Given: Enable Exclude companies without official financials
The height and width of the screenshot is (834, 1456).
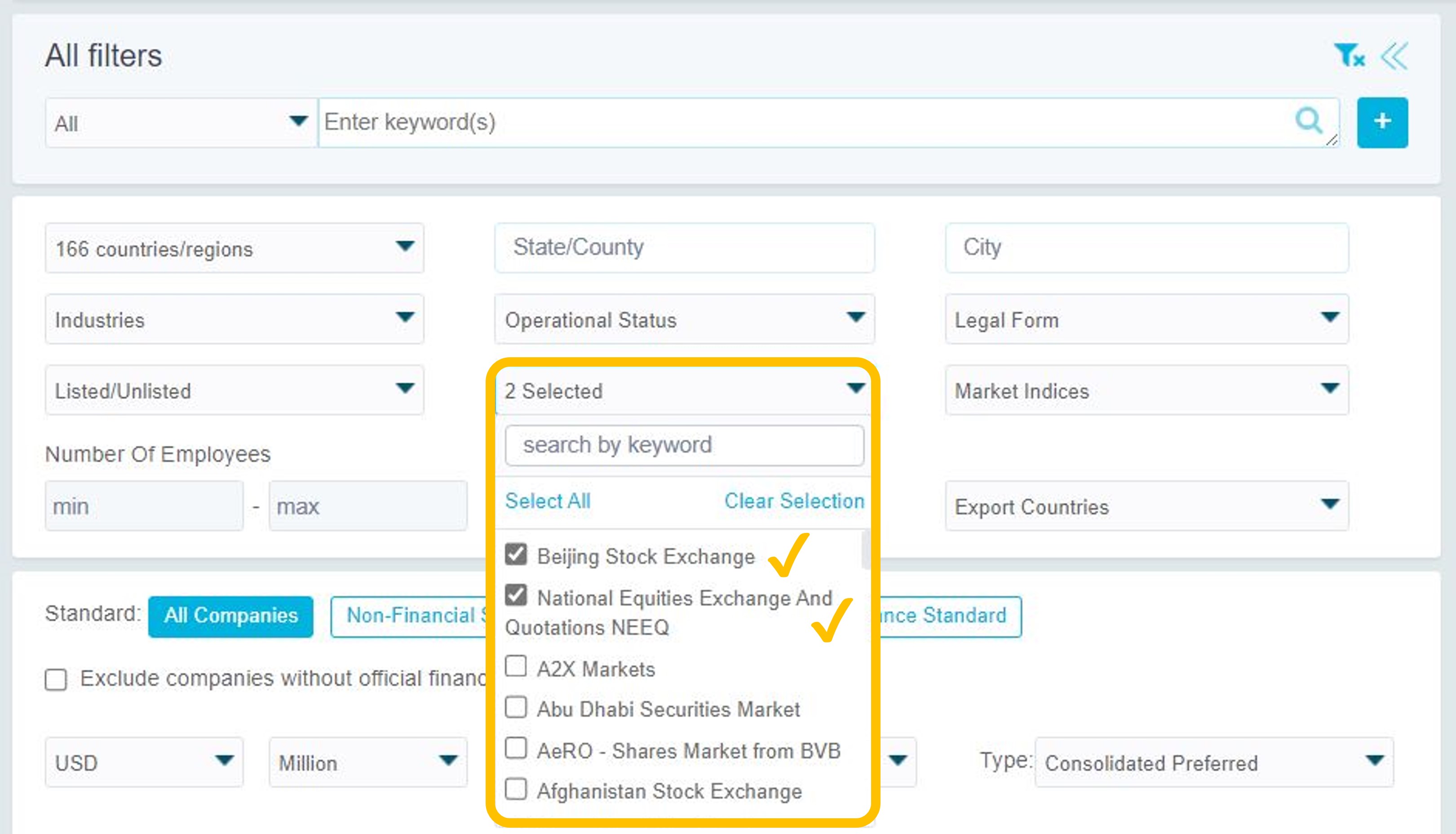Looking at the screenshot, I should (56, 680).
